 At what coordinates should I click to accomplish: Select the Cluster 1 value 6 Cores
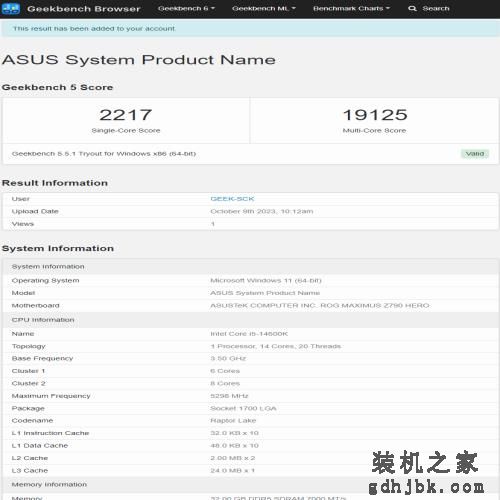[x=225, y=371]
